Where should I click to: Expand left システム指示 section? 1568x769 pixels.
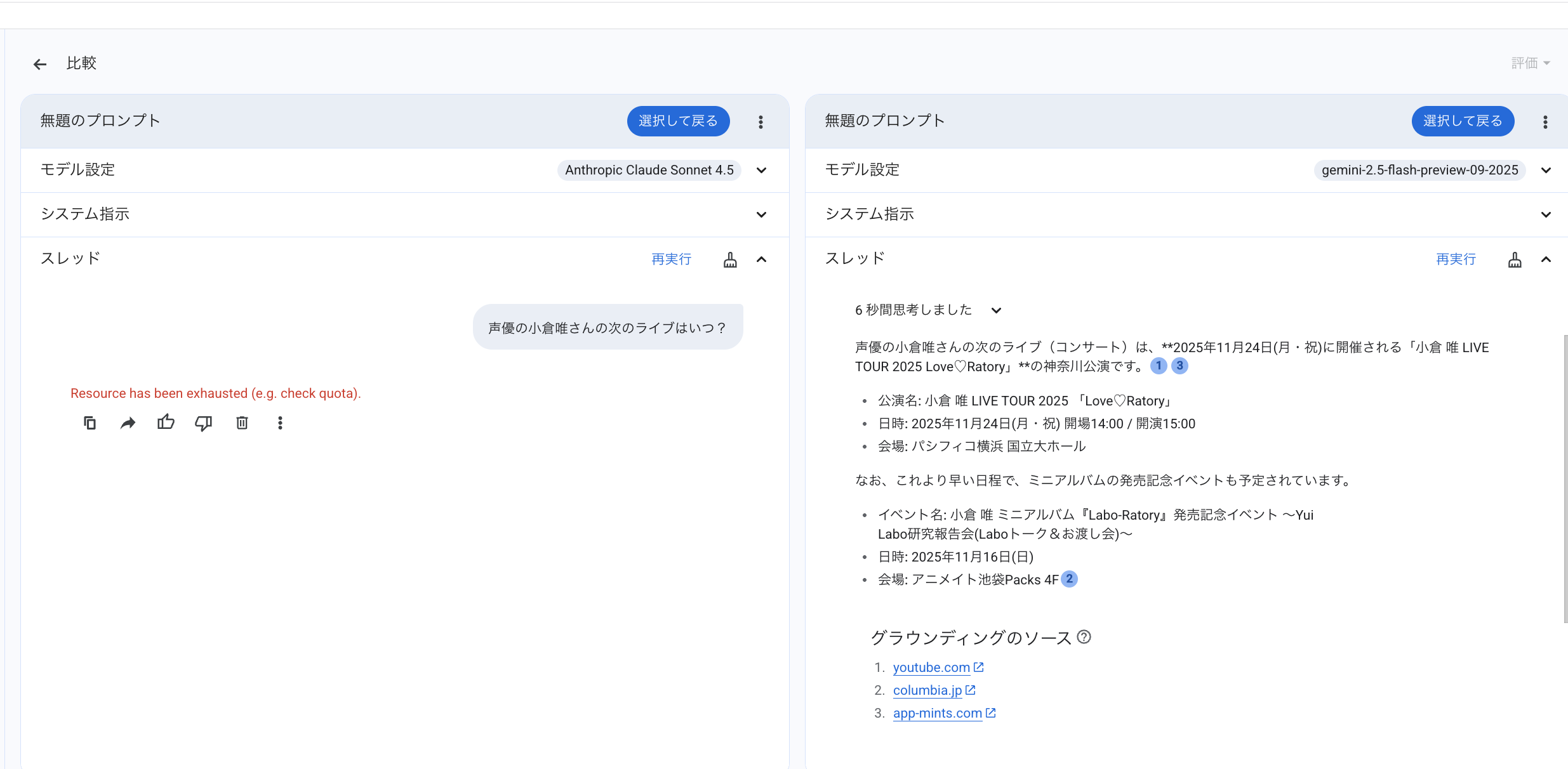pos(761,214)
